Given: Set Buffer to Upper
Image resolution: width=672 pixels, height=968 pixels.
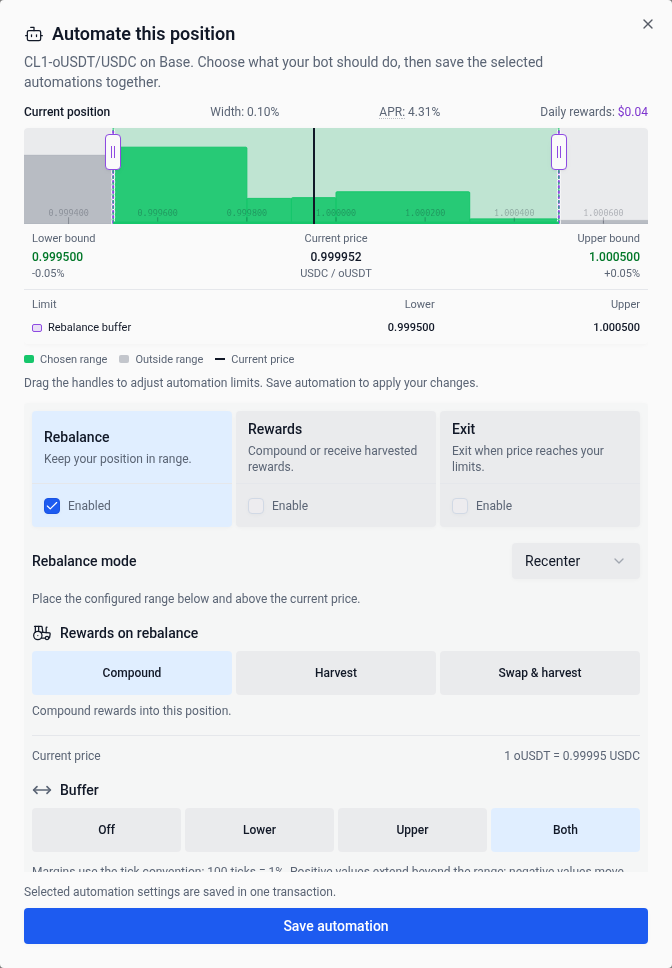Looking at the screenshot, I should pos(412,830).
